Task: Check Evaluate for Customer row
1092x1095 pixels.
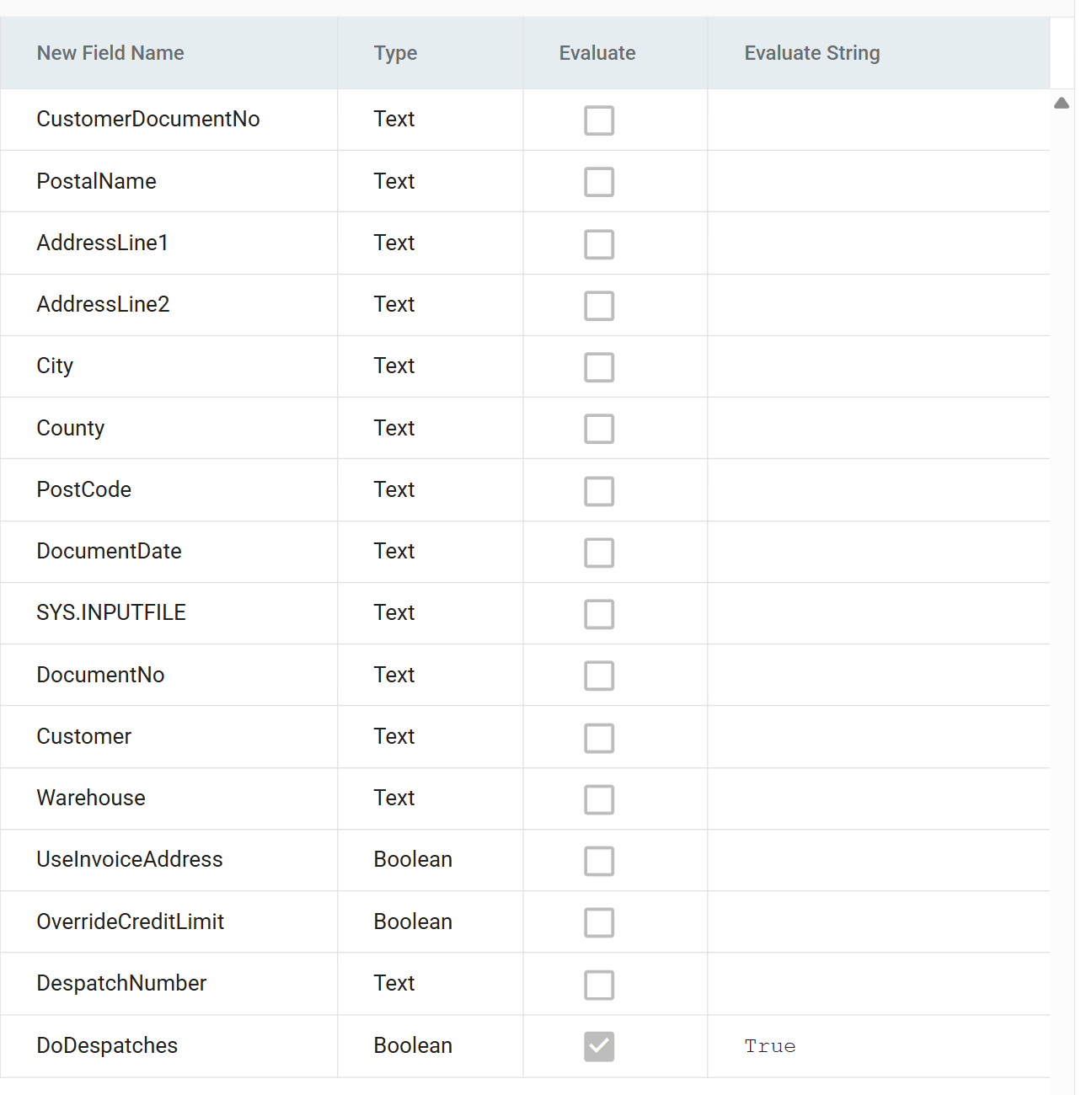Action: 599,738
